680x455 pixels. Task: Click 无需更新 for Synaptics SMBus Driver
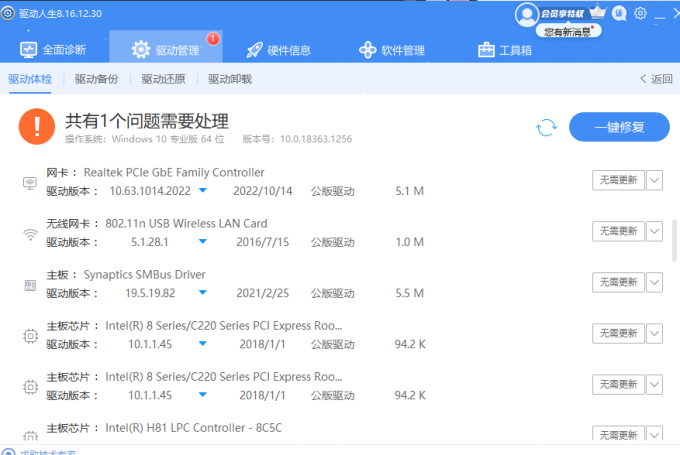click(x=618, y=282)
